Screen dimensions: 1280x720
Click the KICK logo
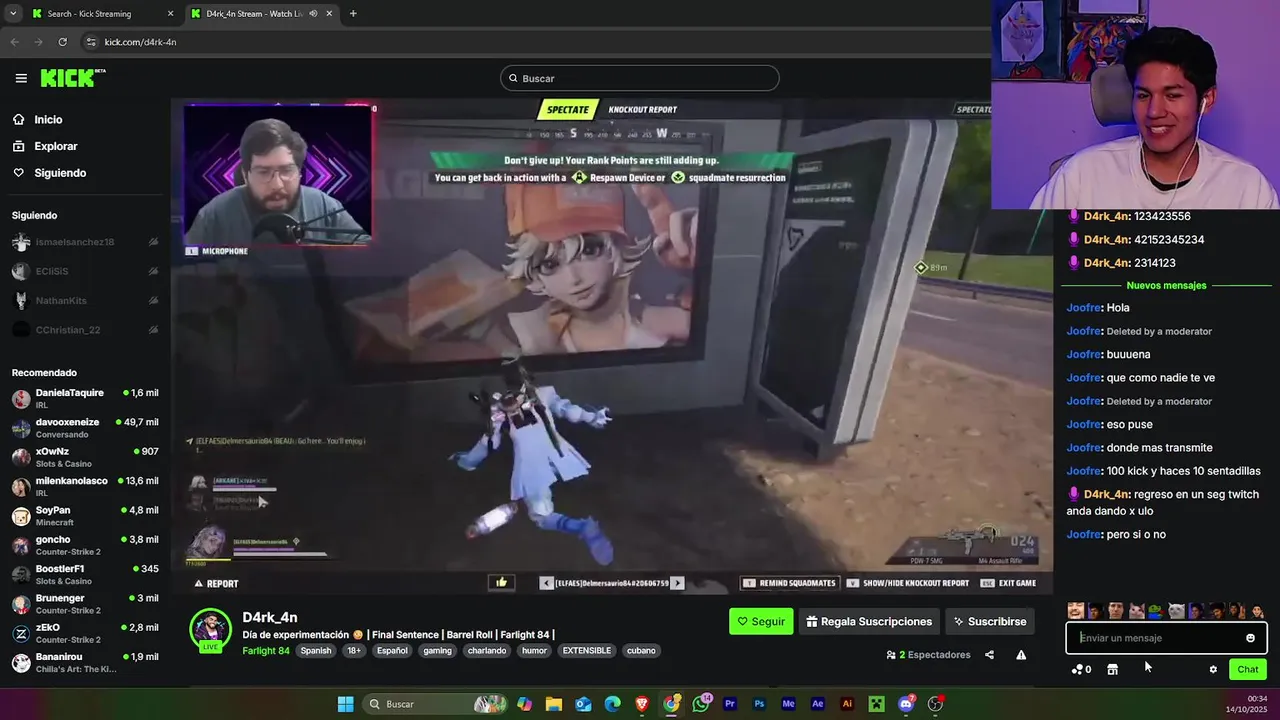tap(72, 78)
